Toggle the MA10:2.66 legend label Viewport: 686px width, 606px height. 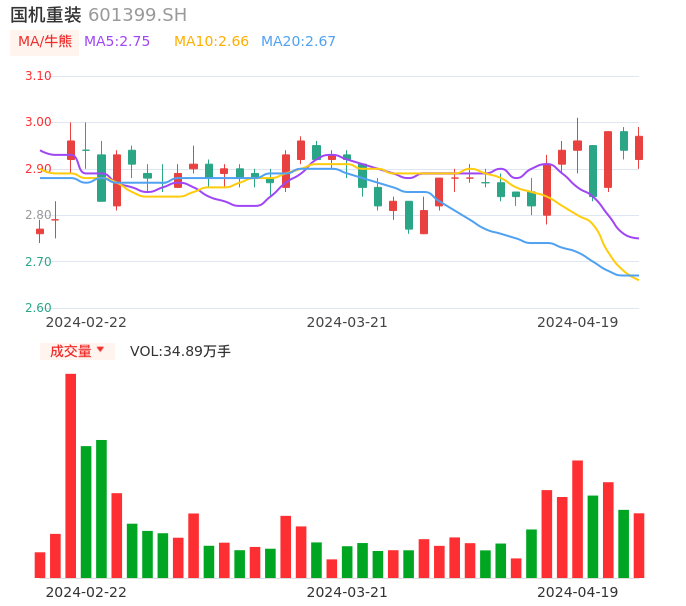coord(211,42)
